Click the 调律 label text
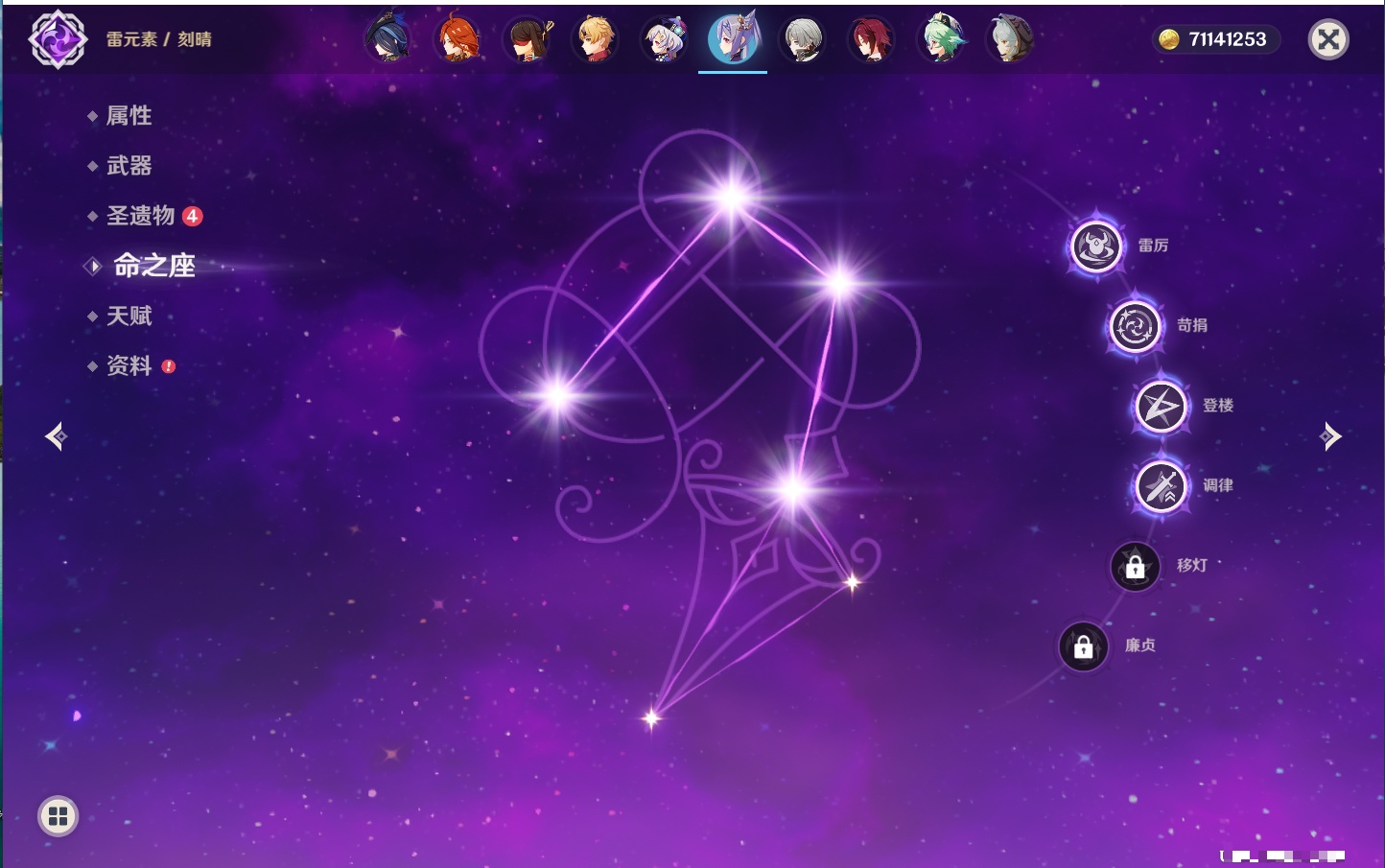1385x868 pixels. (1218, 485)
